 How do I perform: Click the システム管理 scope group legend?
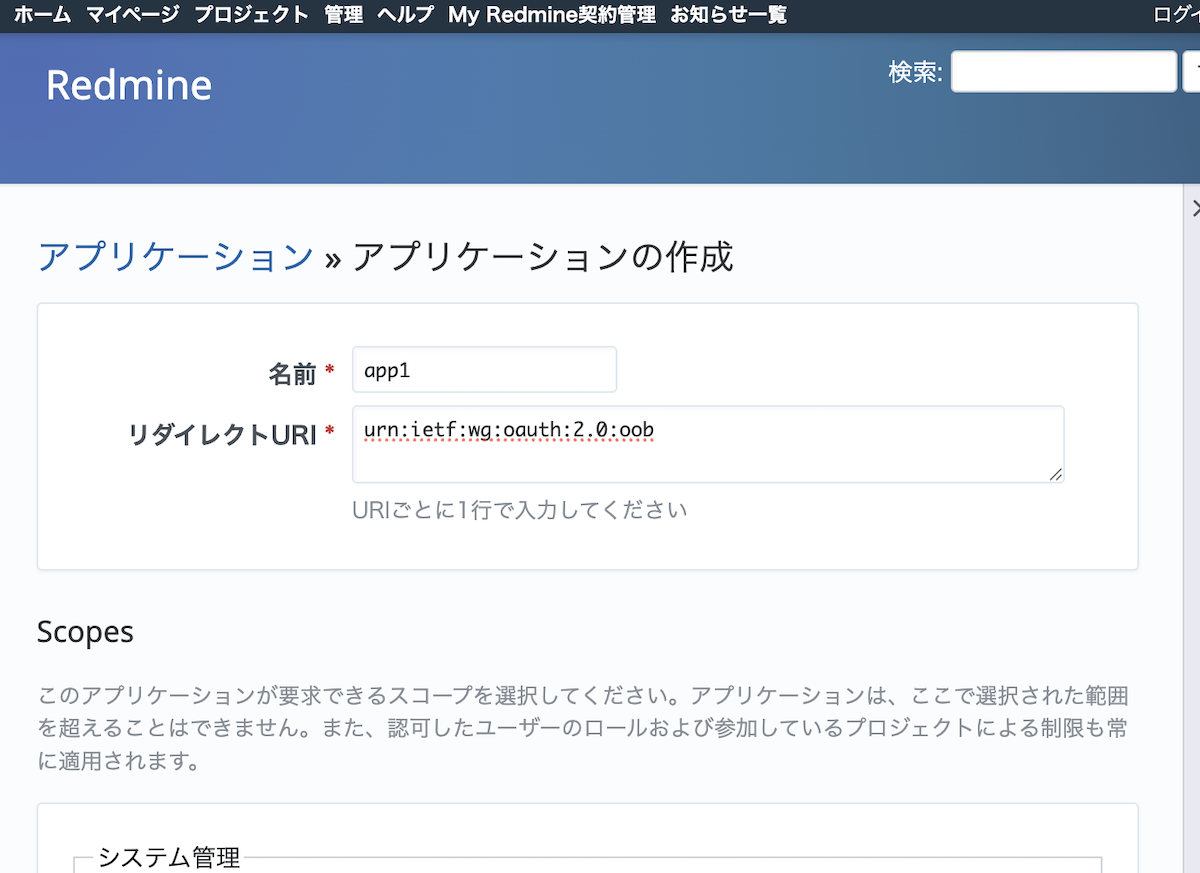(169, 858)
